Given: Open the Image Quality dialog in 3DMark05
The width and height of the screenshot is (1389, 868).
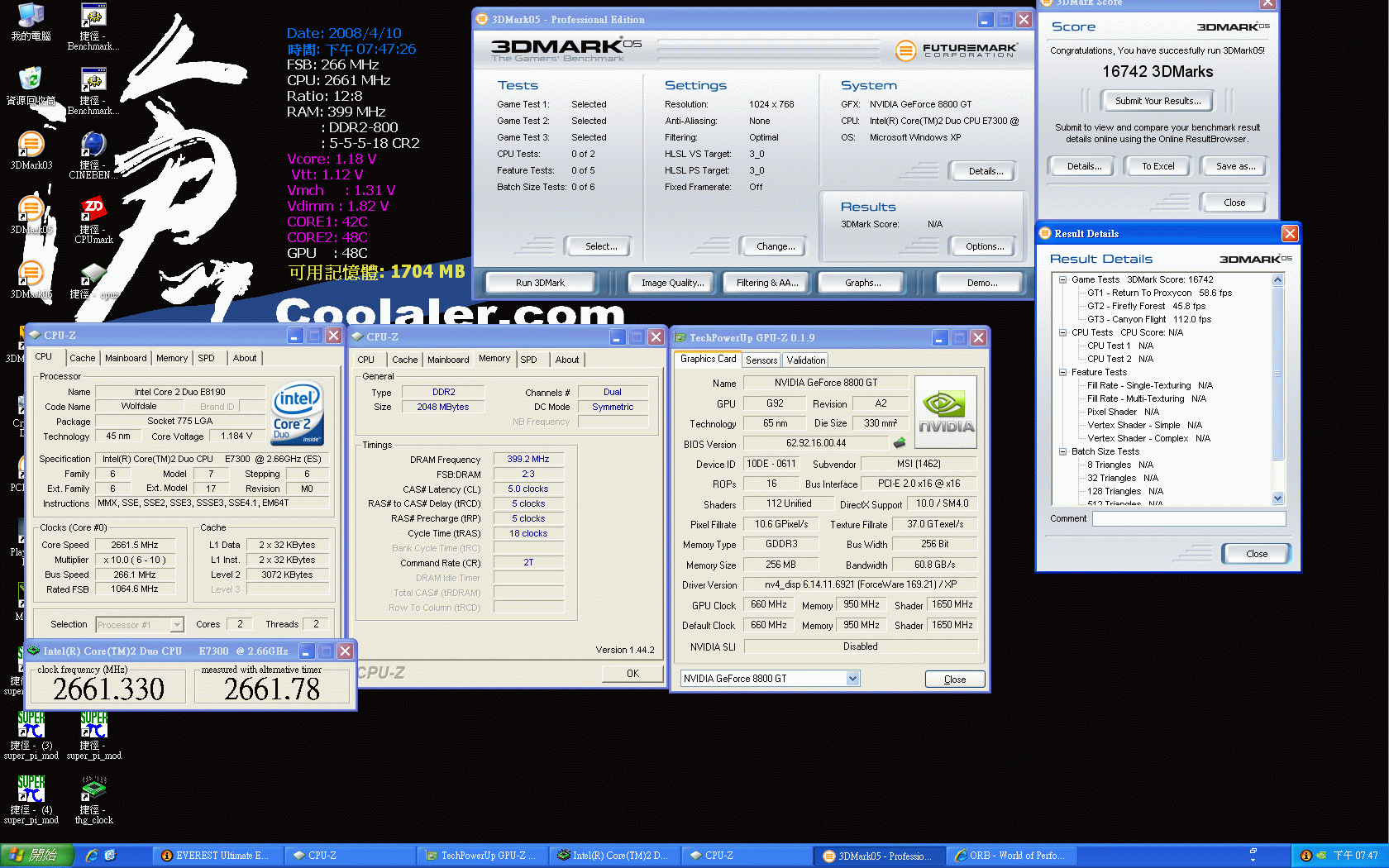Looking at the screenshot, I should (673, 283).
